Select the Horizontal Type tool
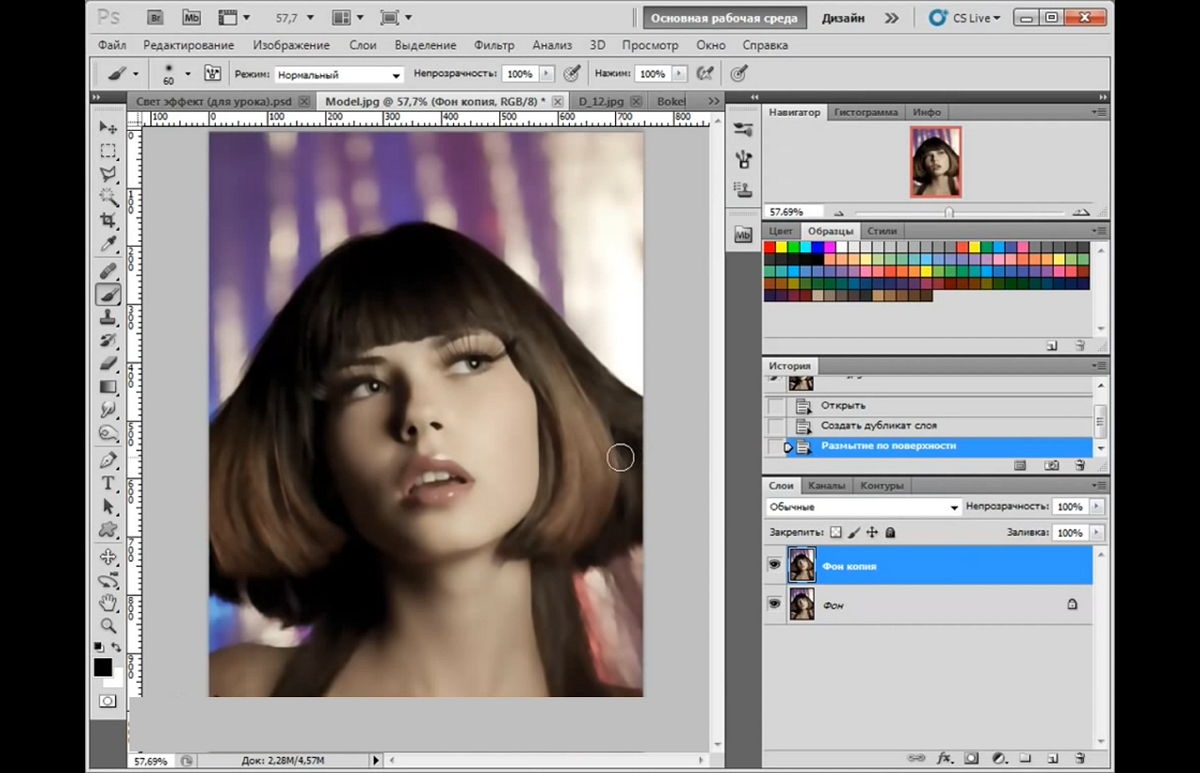 point(108,483)
